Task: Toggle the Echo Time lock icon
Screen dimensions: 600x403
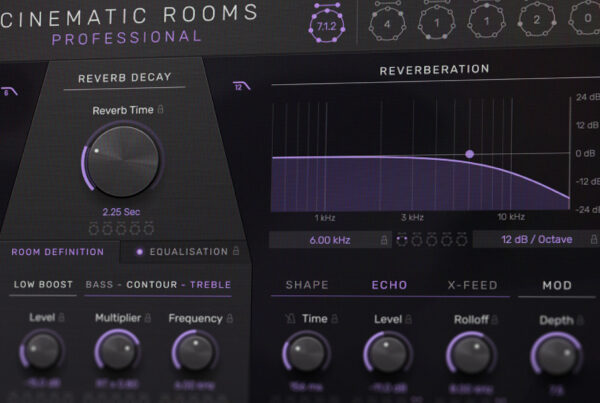Action: (334, 318)
